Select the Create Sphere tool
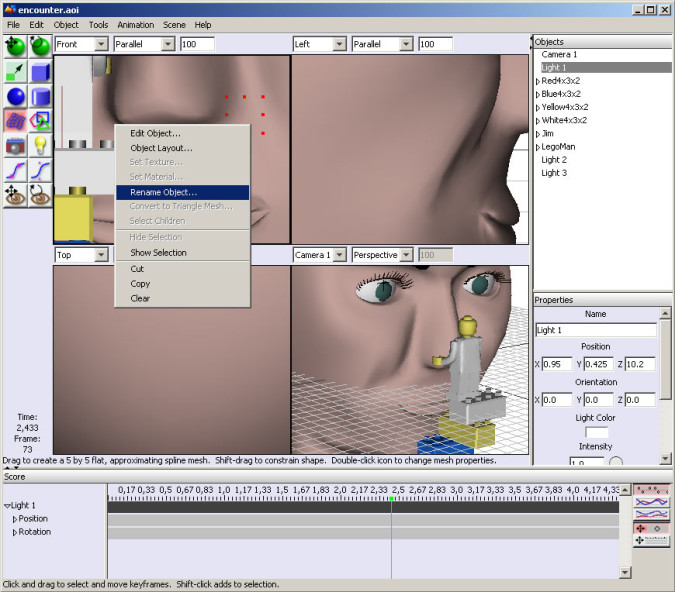Viewport: 675px width, 592px height. coord(15,97)
